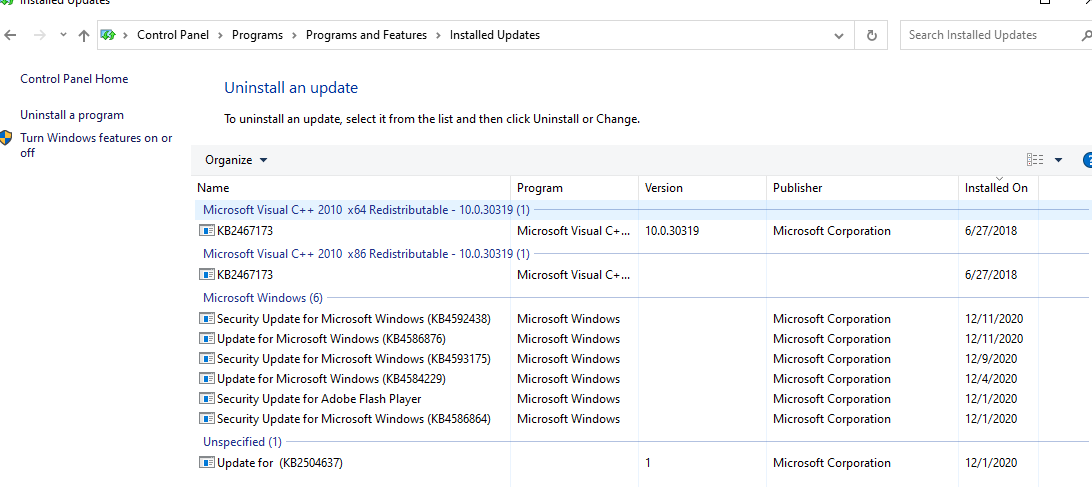
Task: Click the Back navigation arrow
Action: [x=11, y=35]
